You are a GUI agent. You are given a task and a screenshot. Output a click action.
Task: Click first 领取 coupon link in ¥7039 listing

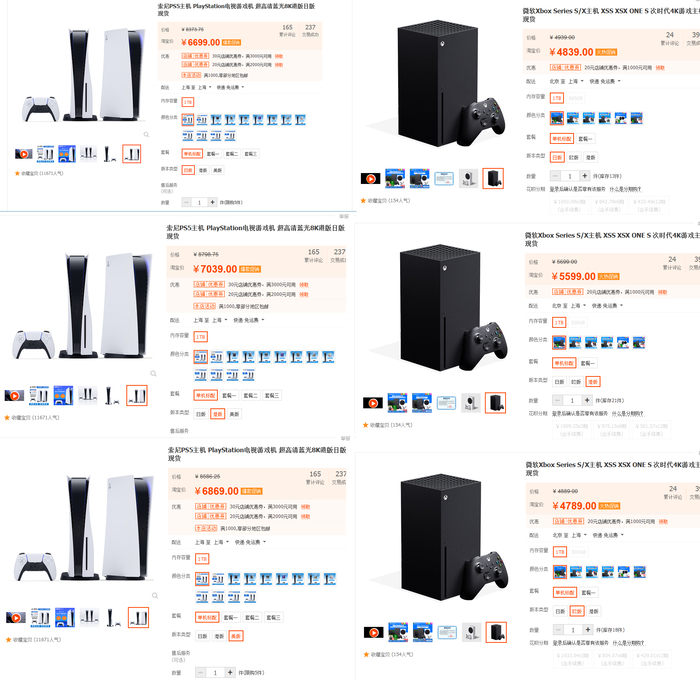coord(304,284)
